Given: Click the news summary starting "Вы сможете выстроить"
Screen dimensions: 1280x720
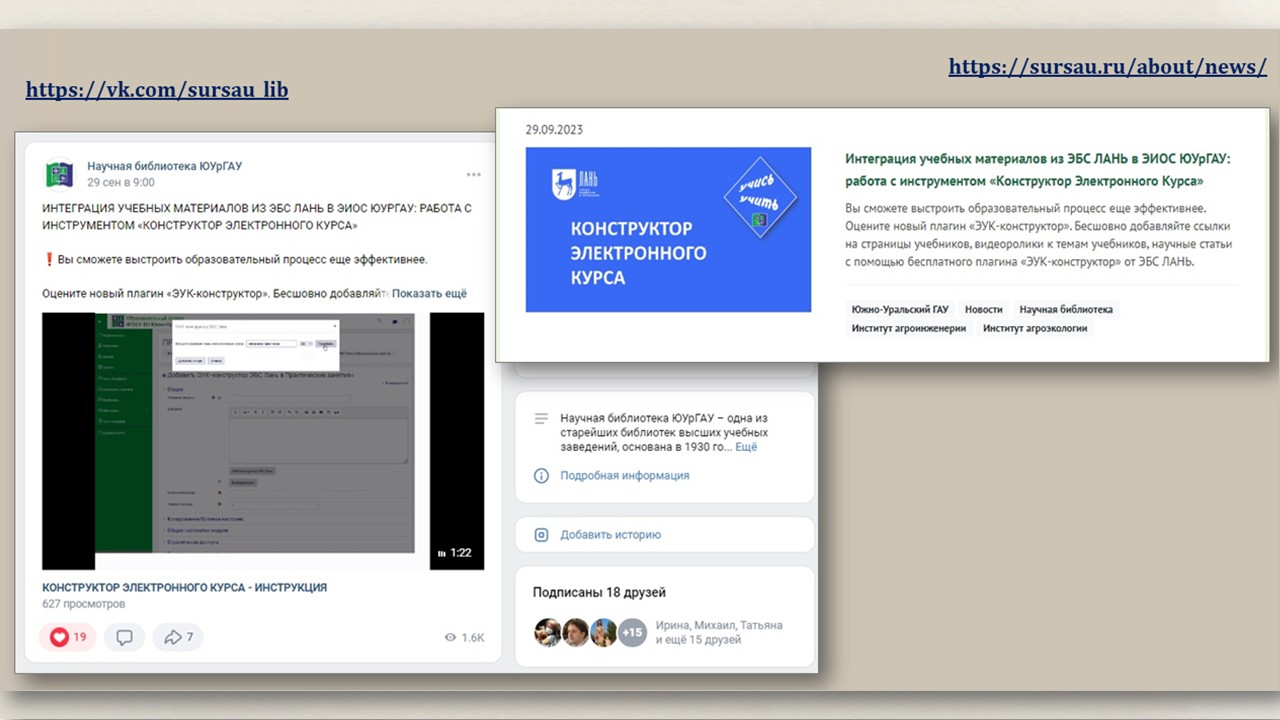Looking at the screenshot, I should [1039, 235].
